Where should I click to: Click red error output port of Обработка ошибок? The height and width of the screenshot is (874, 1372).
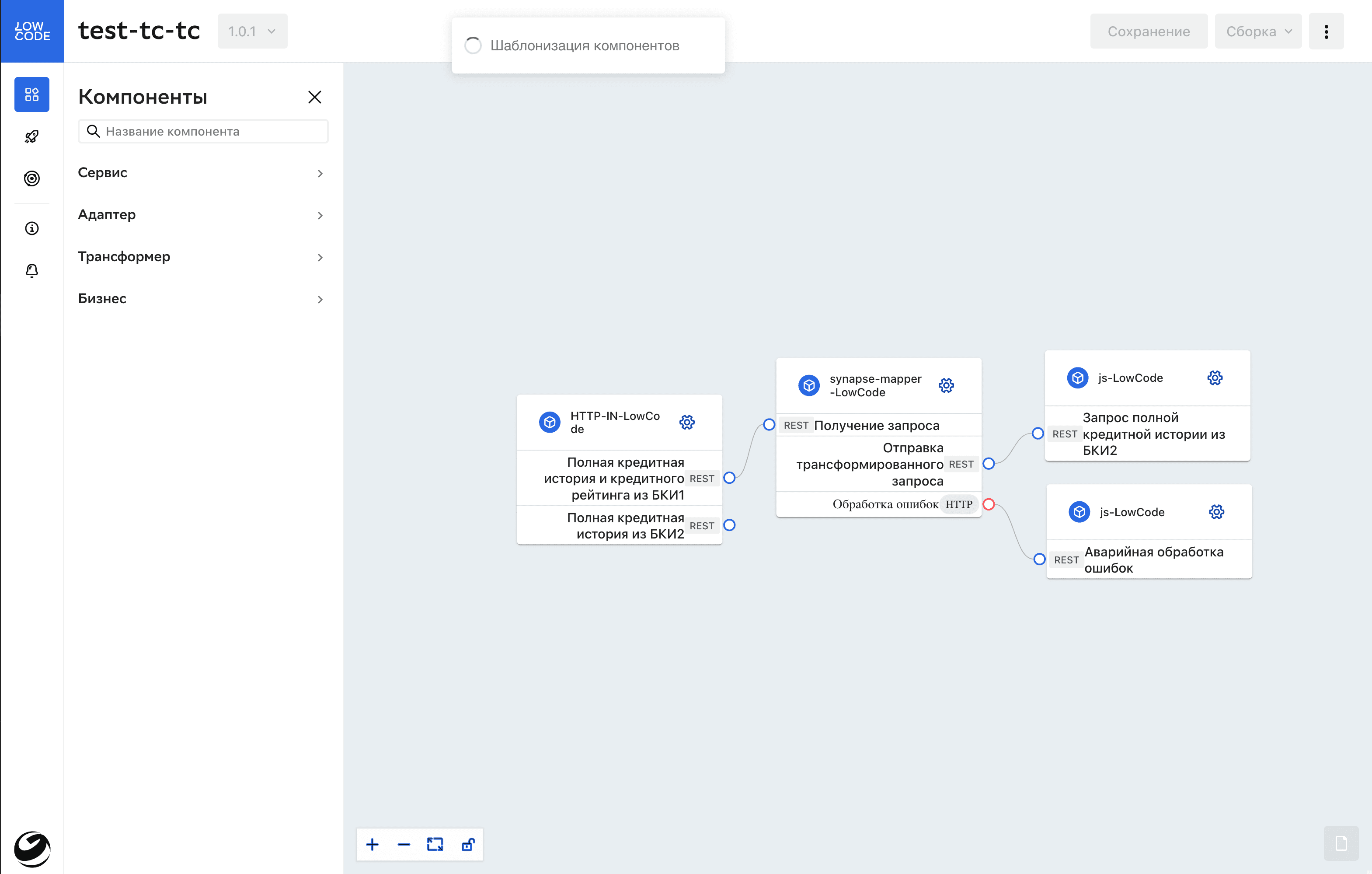(x=989, y=504)
